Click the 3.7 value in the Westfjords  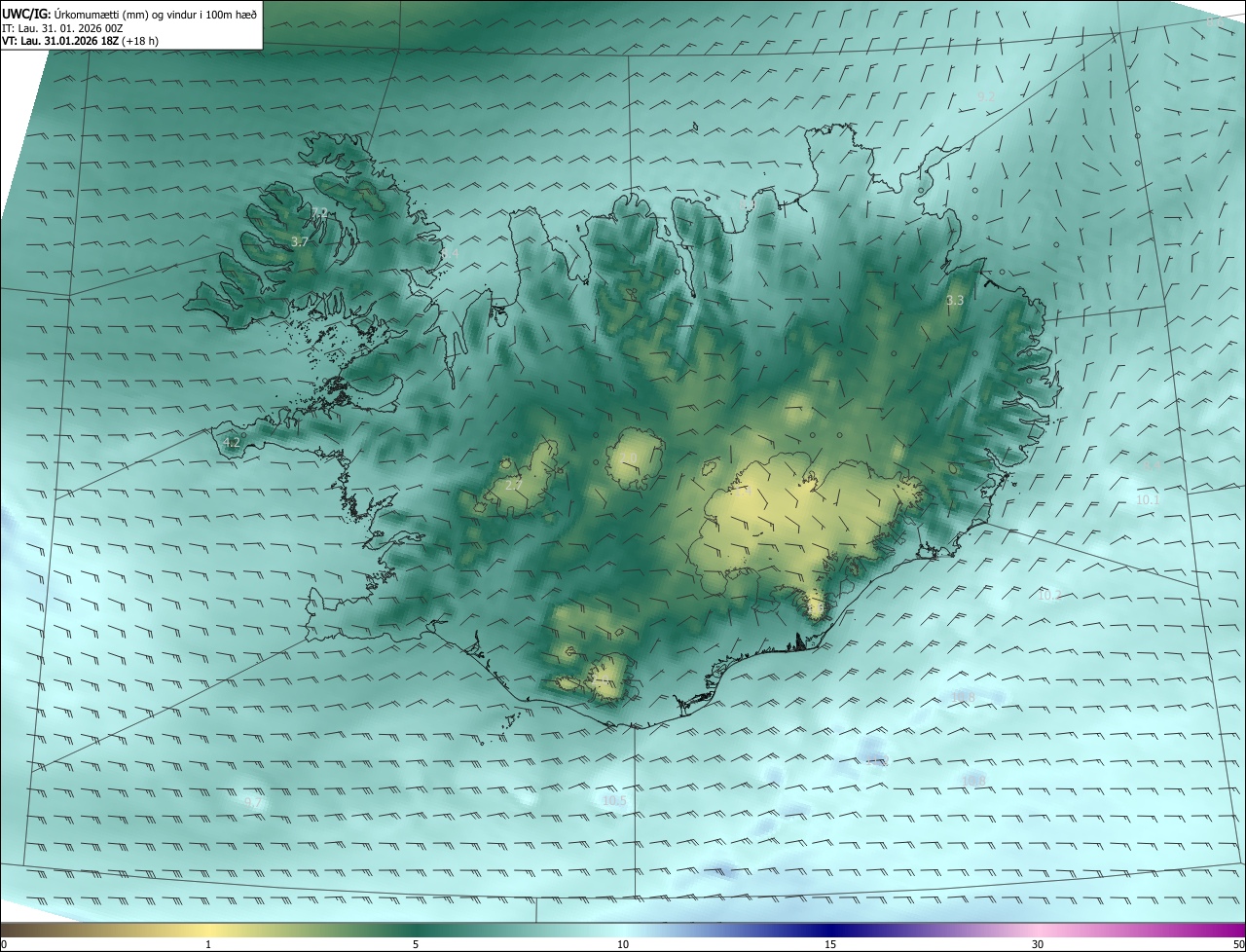click(300, 241)
